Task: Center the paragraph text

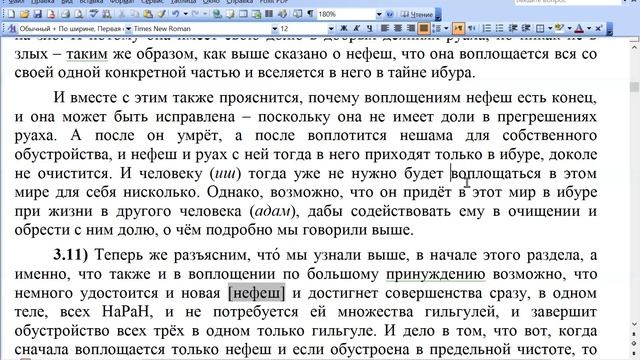Action: [x=398, y=28]
